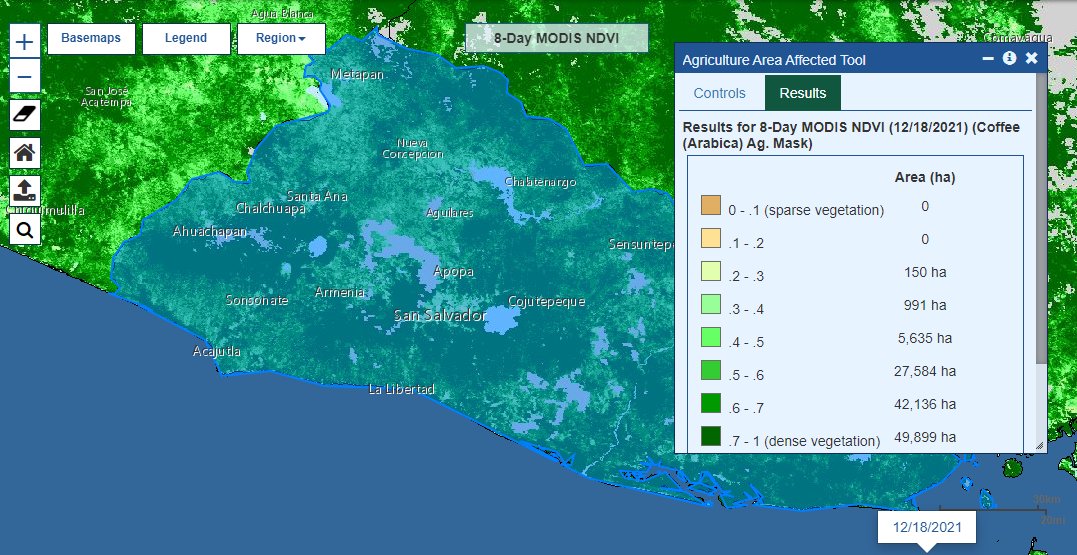Click the Santa Ana map label
The width and height of the screenshot is (1077, 555).
pos(317,196)
